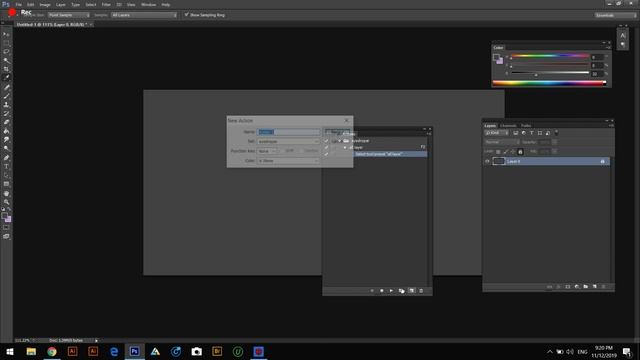Click the color spectrum ramp in Color panel
640x360 pixels.
coord(549,83)
